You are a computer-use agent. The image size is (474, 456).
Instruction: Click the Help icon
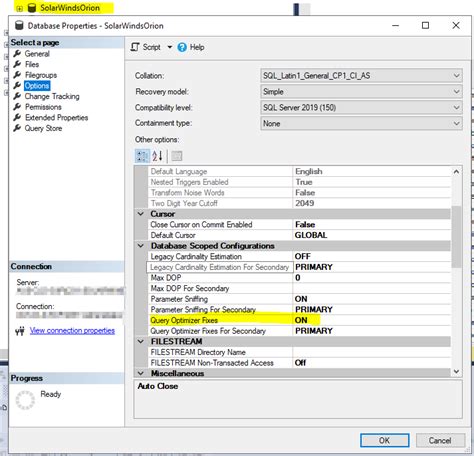pyautogui.click(x=182, y=47)
